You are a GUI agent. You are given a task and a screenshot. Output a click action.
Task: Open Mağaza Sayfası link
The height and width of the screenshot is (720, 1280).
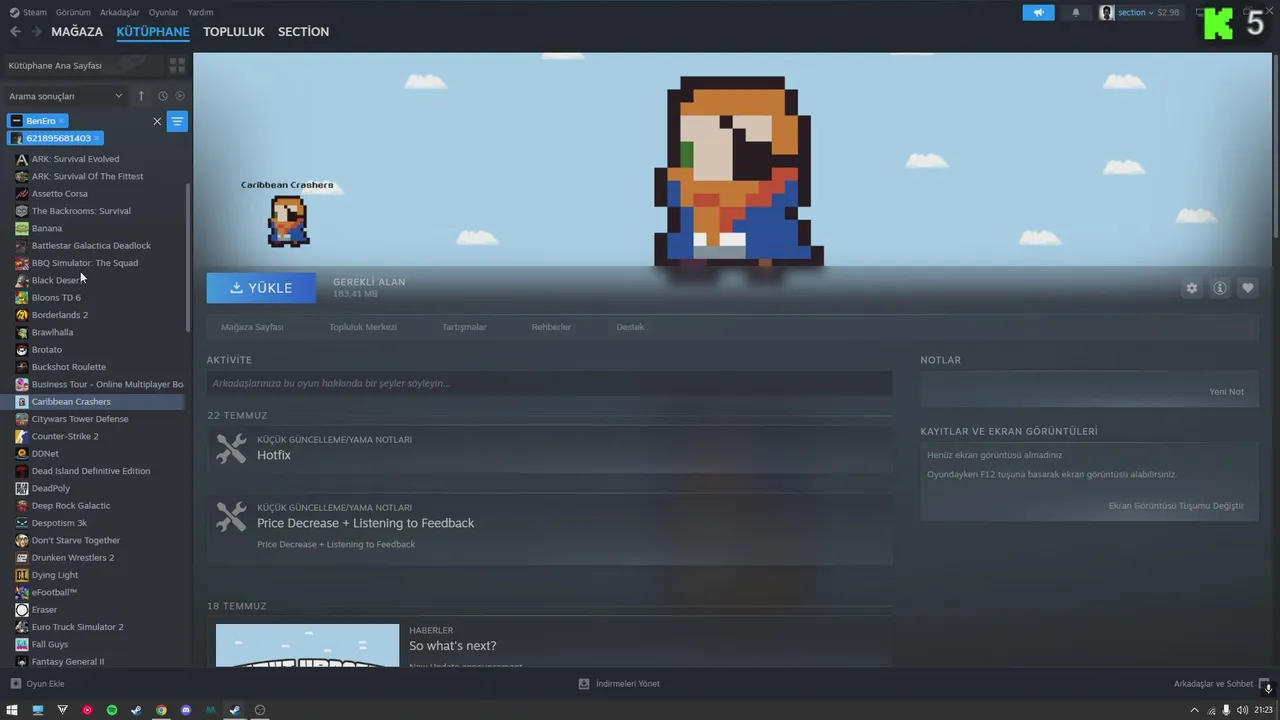[x=252, y=327]
